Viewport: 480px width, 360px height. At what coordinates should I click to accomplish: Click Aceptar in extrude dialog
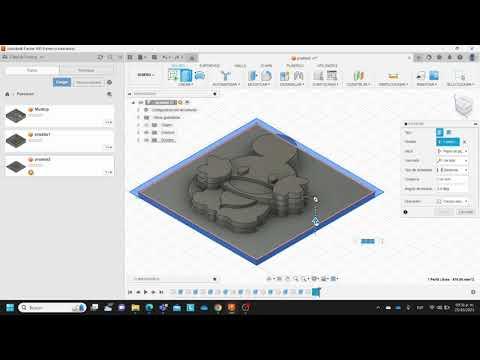click(x=444, y=212)
